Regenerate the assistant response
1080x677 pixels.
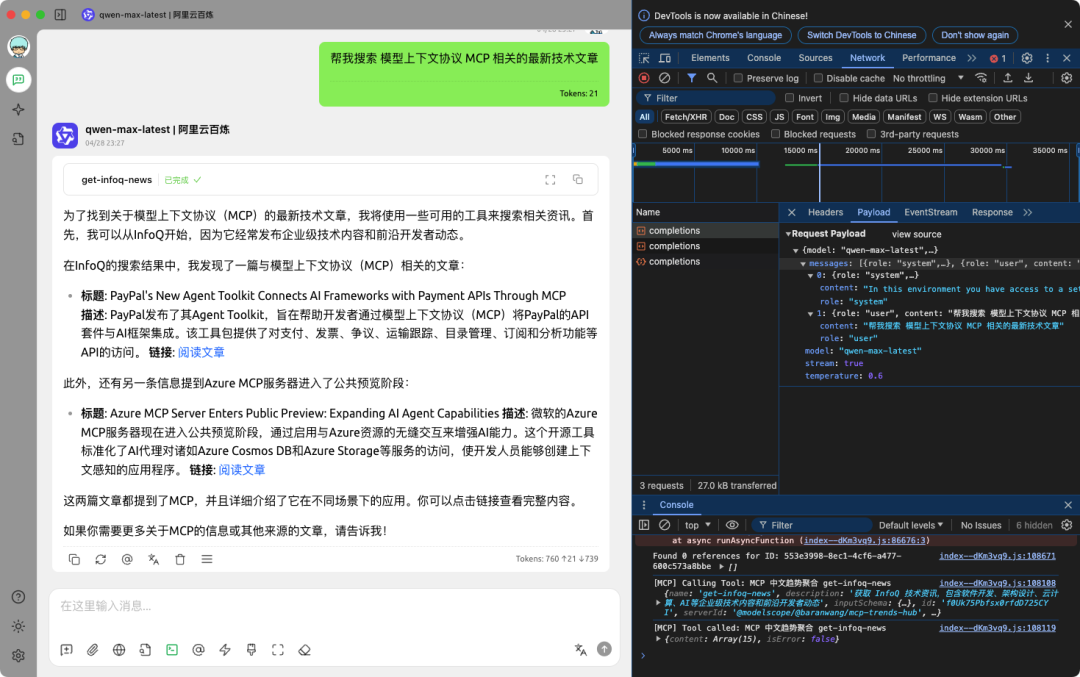point(100,559)
